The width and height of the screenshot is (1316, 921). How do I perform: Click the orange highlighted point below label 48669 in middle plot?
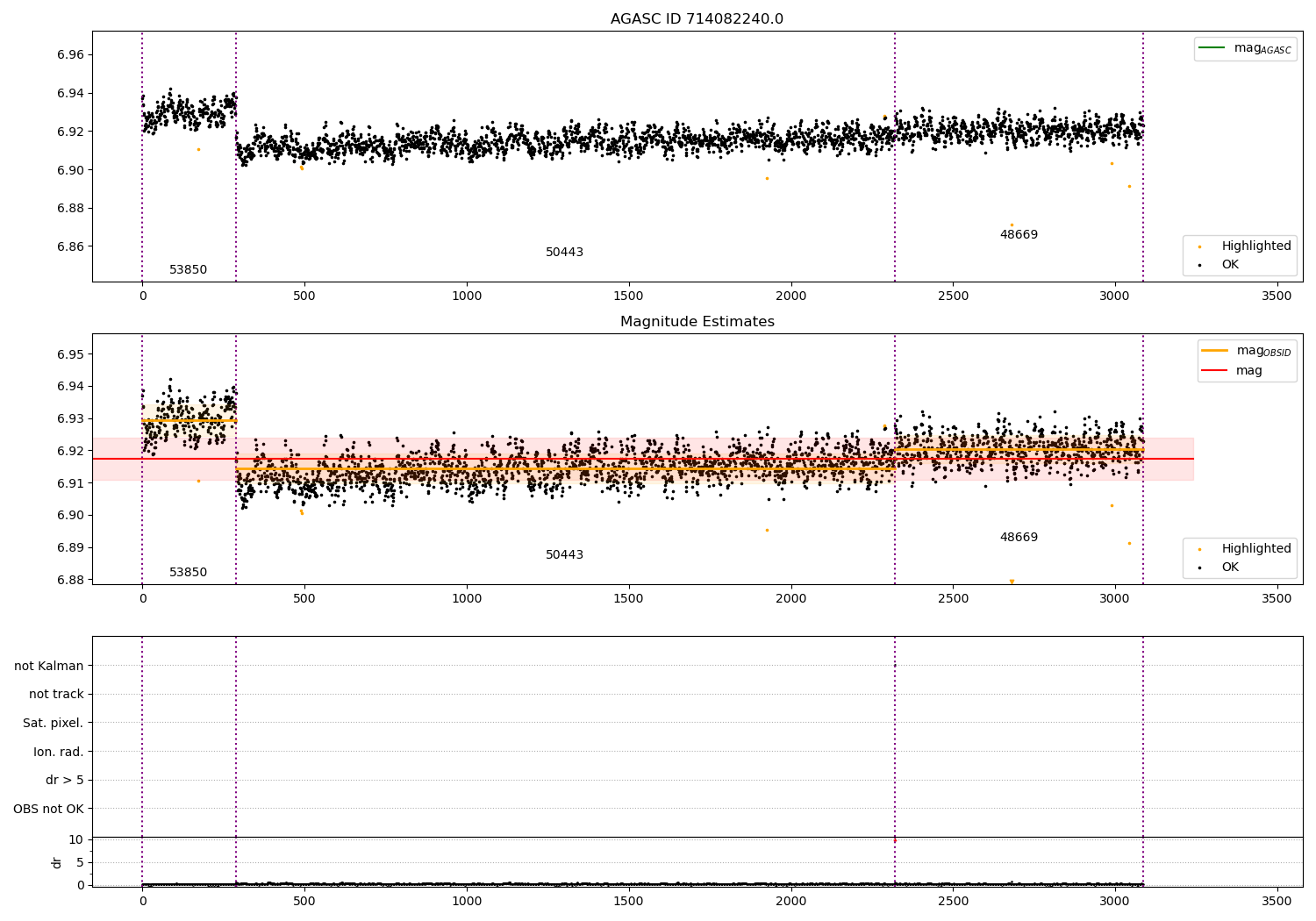[1012, 581]
